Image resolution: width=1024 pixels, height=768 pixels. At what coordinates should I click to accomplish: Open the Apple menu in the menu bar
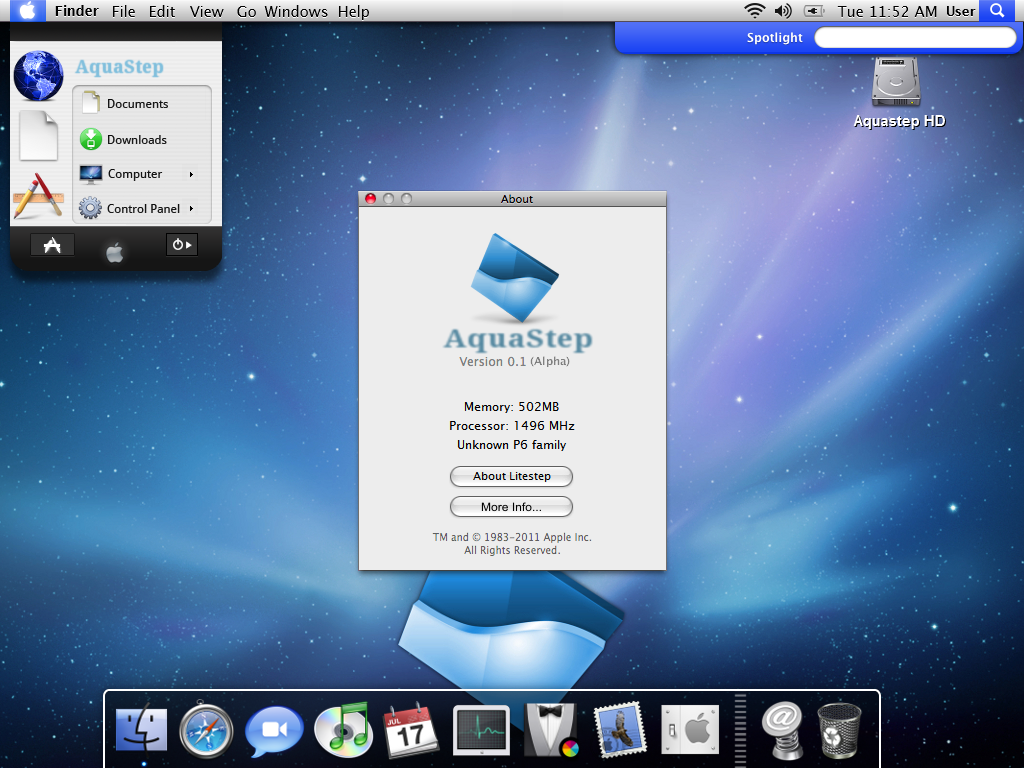(x=27, y=10)
